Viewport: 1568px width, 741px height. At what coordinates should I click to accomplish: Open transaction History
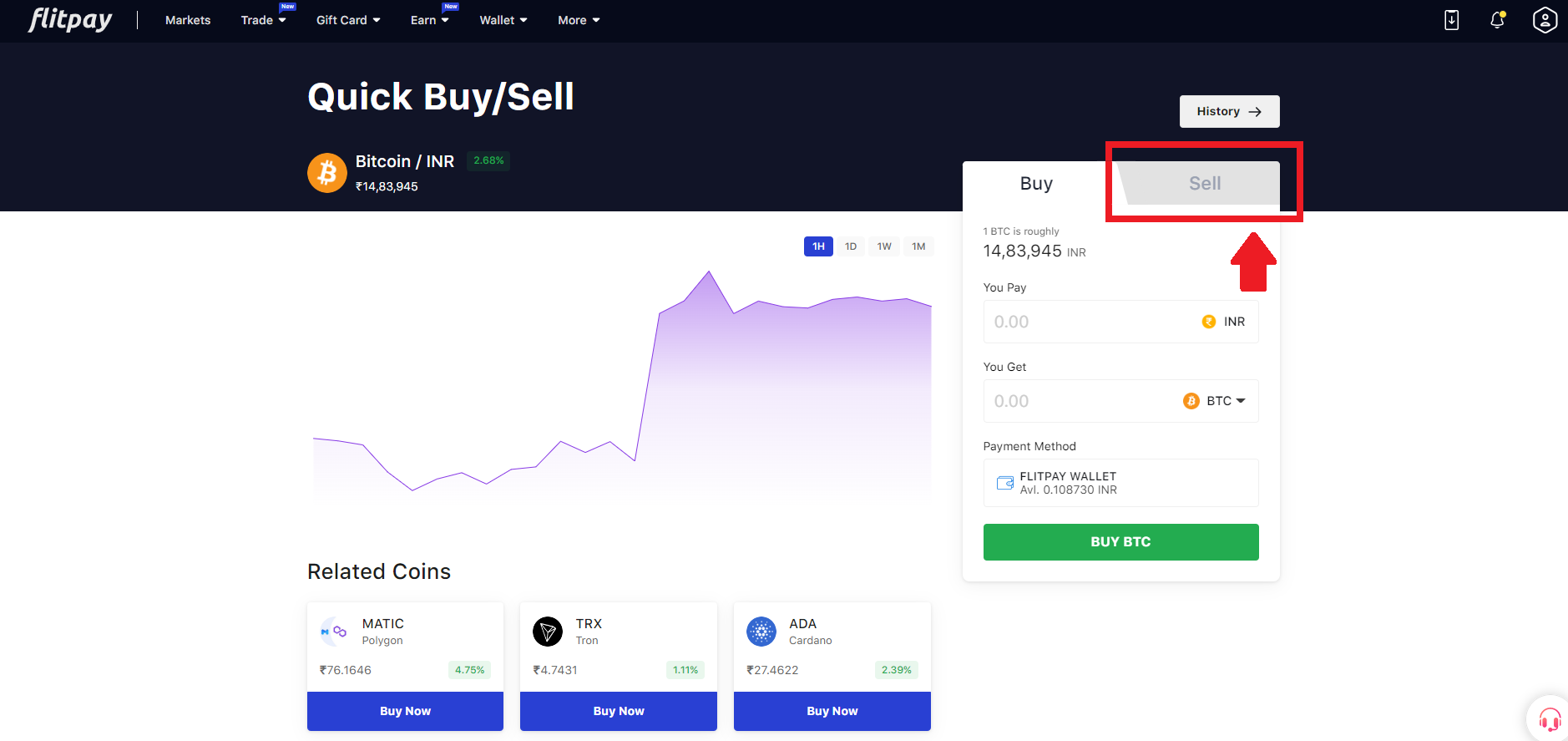[1229, 111]
